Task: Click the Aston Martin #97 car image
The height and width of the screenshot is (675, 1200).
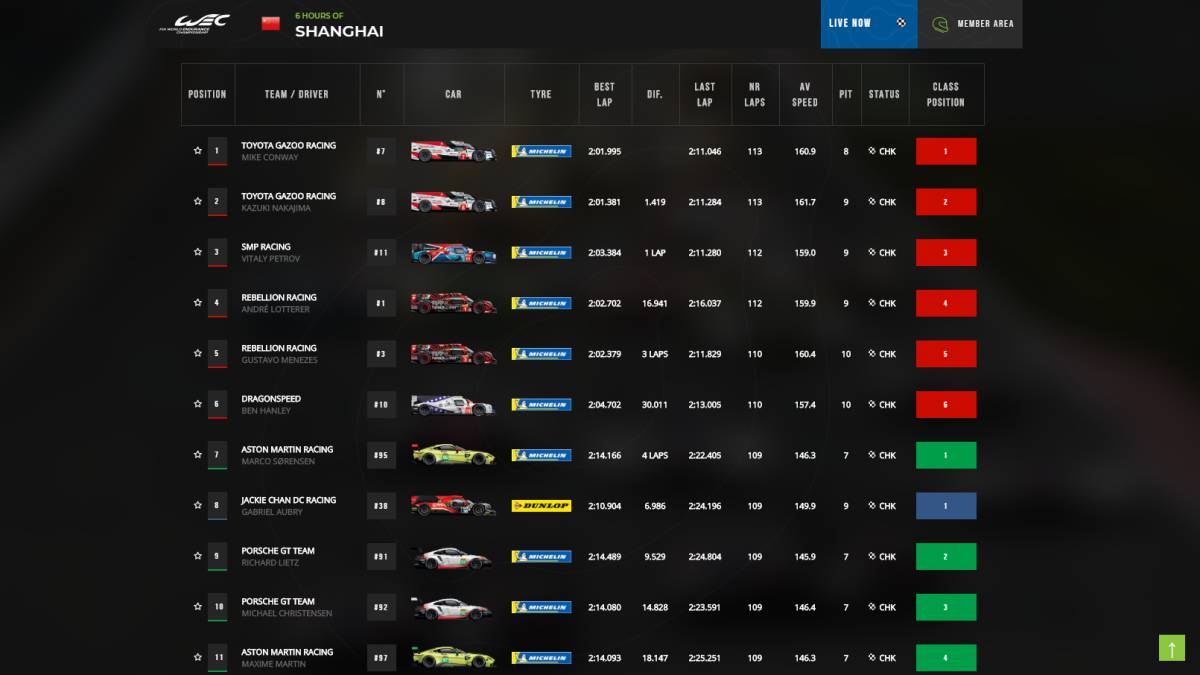Action: 453,657
